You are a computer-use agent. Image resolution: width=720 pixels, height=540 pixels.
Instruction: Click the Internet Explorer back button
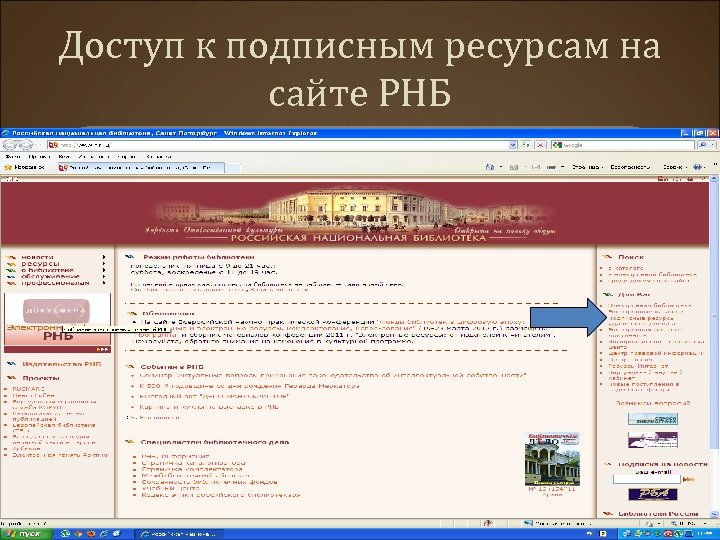point(10,145)
